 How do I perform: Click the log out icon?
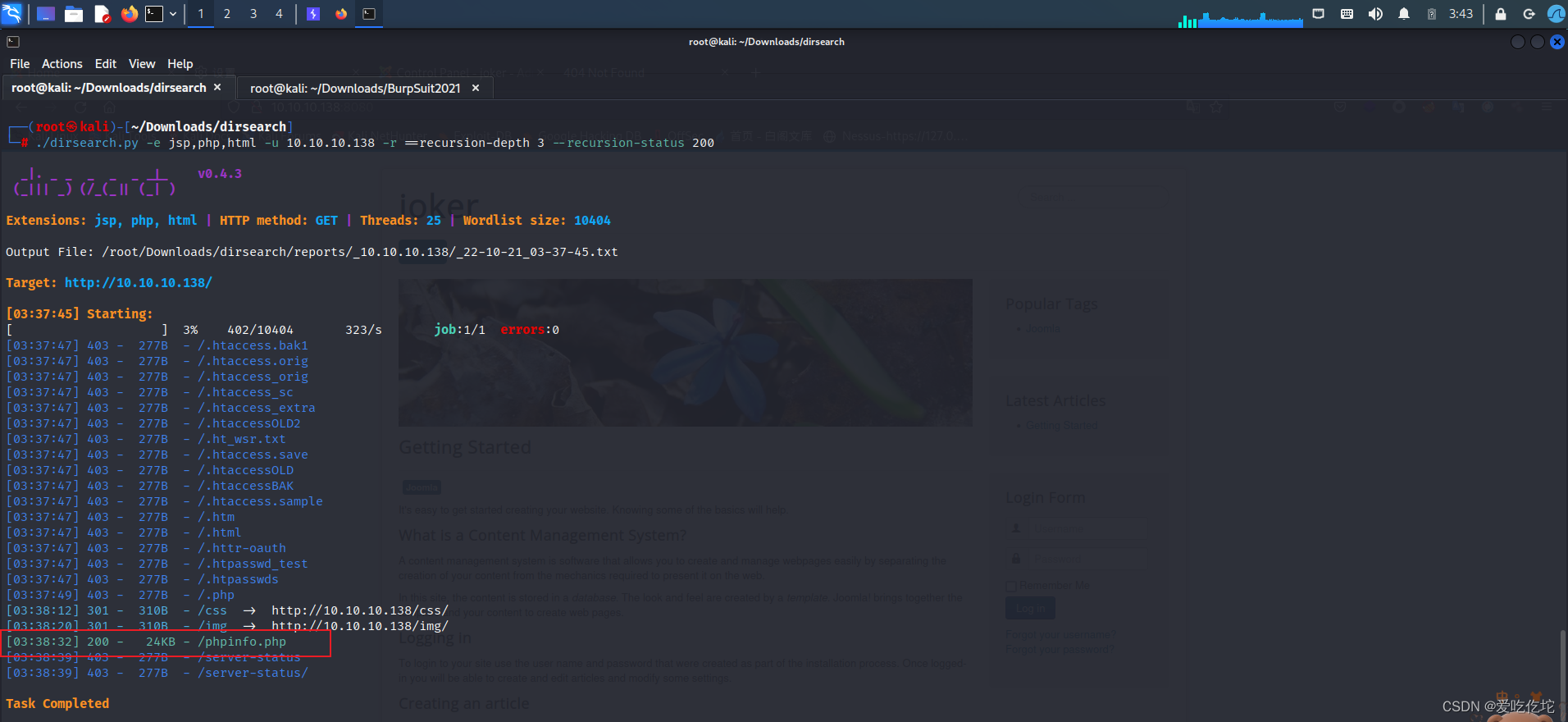point(1529,14)
